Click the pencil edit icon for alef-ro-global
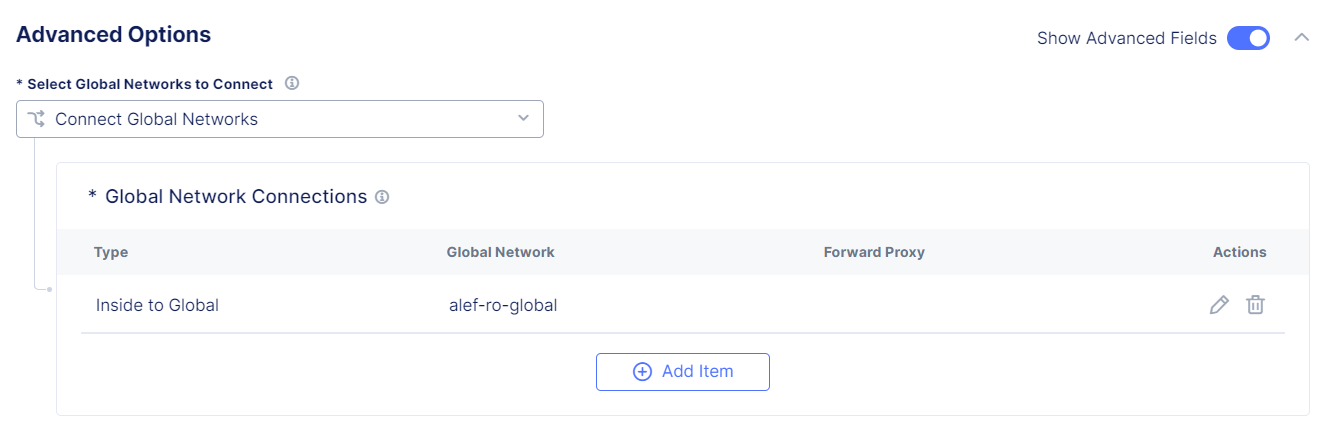The height and width of the screenshot is (421, 1321). coord(1219,305)
